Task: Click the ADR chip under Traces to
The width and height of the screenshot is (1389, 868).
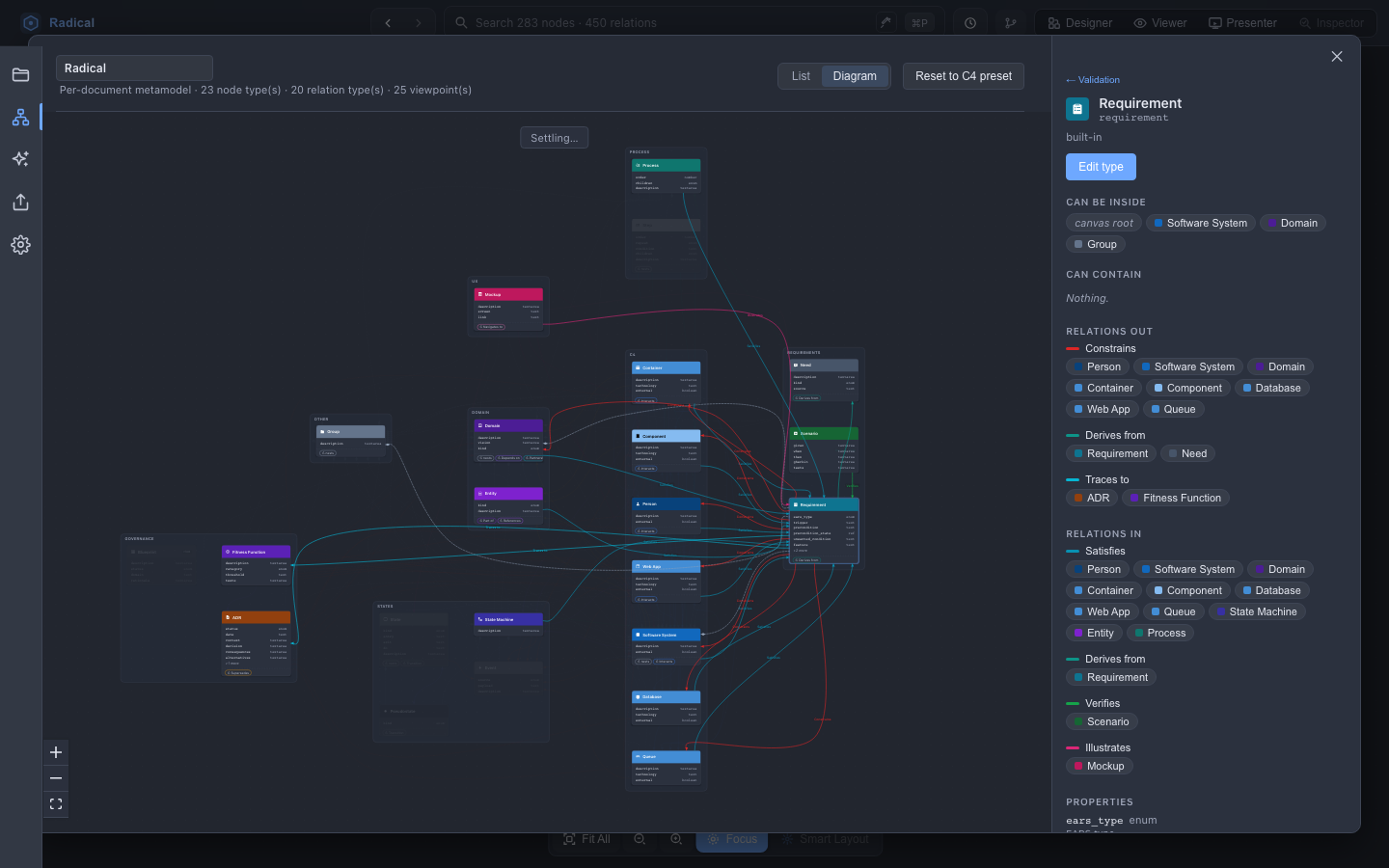Action: 1092,498
